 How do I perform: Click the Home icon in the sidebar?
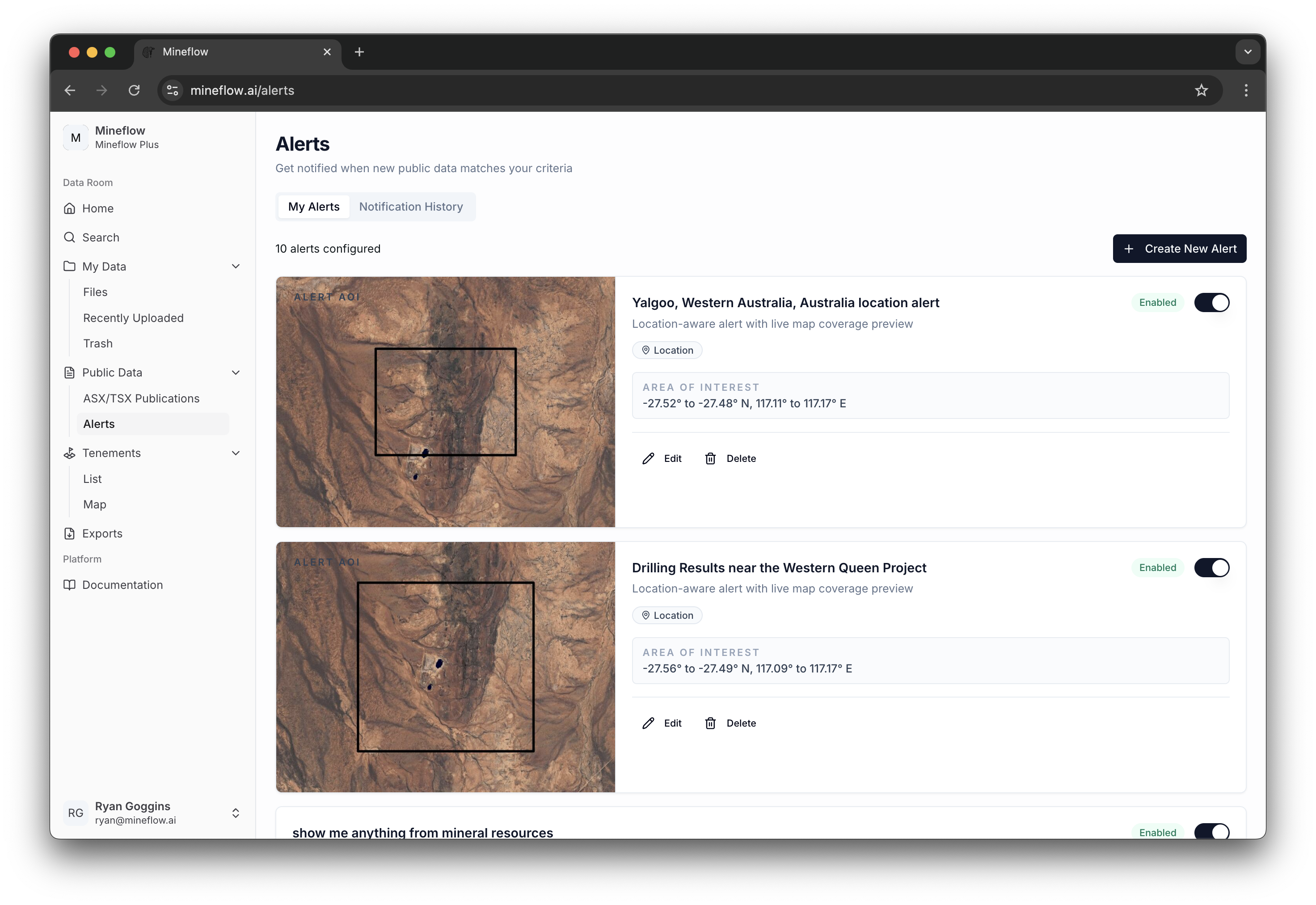[x=69, y=208]
